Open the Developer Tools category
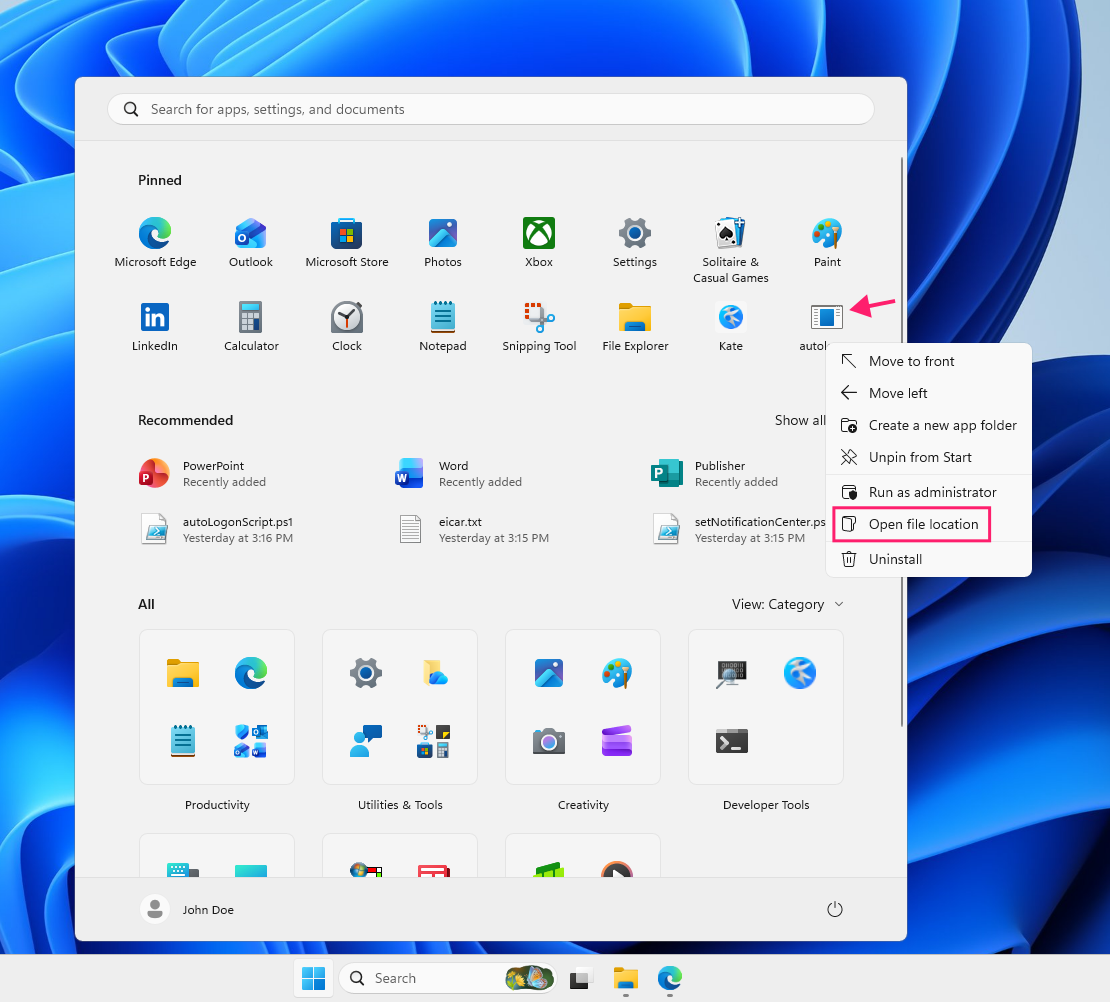 pyautogui.click(x=765, y=707)
